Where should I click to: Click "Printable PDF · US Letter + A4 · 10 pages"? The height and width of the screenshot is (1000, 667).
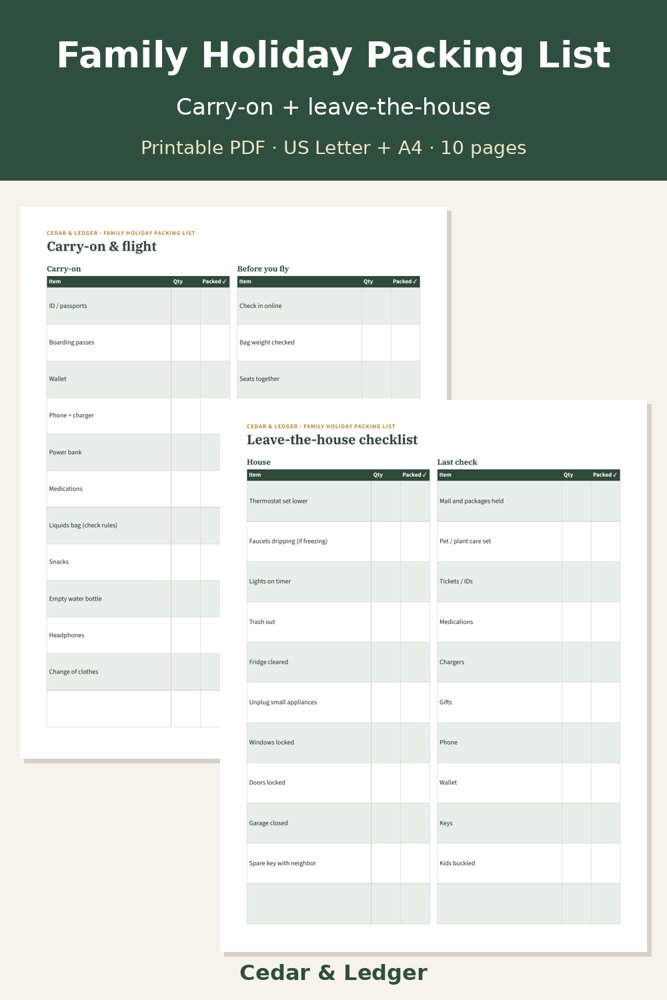click(334, 148)
